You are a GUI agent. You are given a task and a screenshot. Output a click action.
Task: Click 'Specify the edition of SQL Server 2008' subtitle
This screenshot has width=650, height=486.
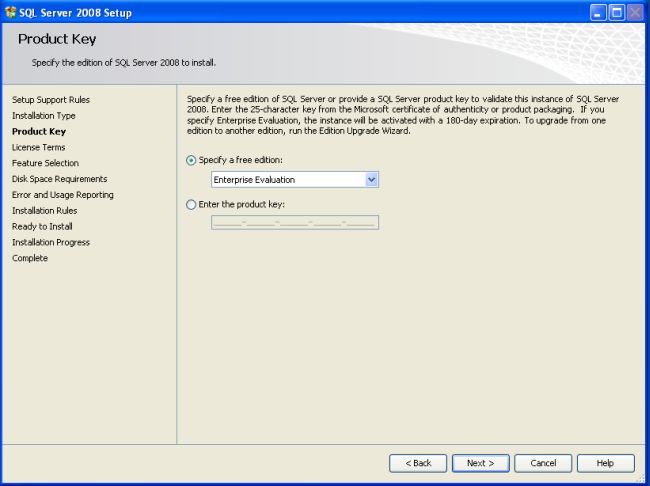pyautogui.click(x=124, y=63)
